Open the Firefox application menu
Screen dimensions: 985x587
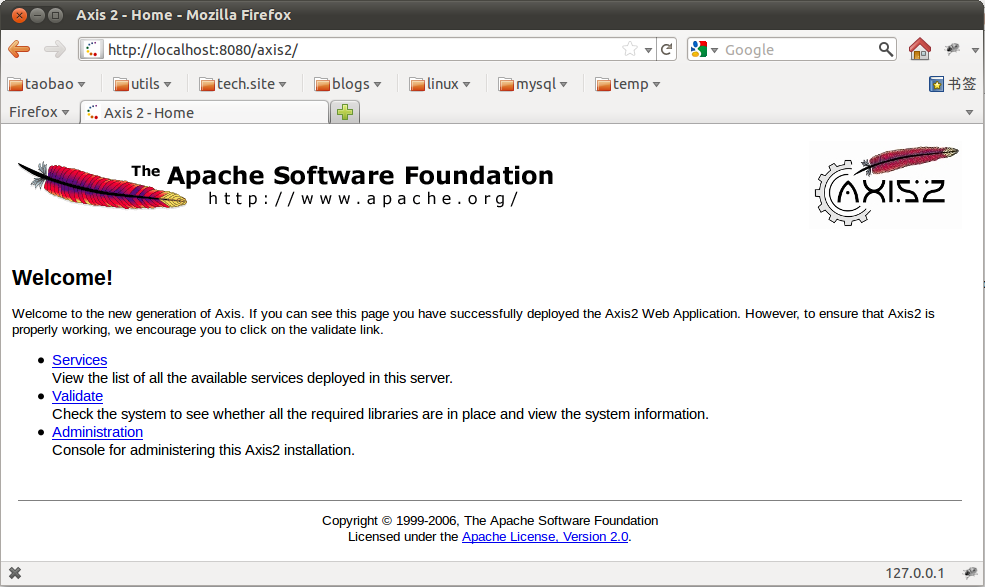point(39,112)
